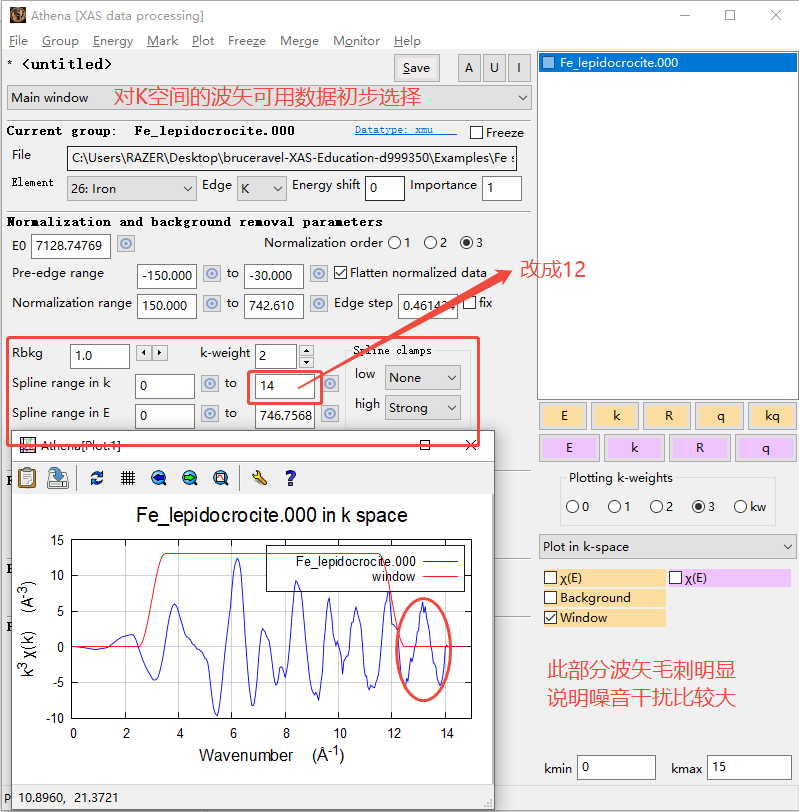Click the Datatype: xmu link

coord(405,131)
